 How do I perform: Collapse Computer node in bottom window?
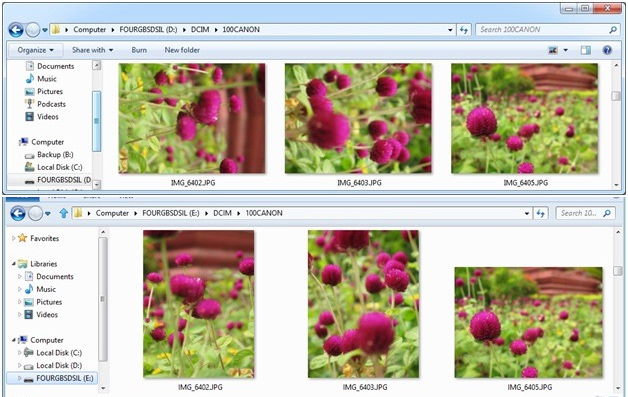click(x=14, y=340)
